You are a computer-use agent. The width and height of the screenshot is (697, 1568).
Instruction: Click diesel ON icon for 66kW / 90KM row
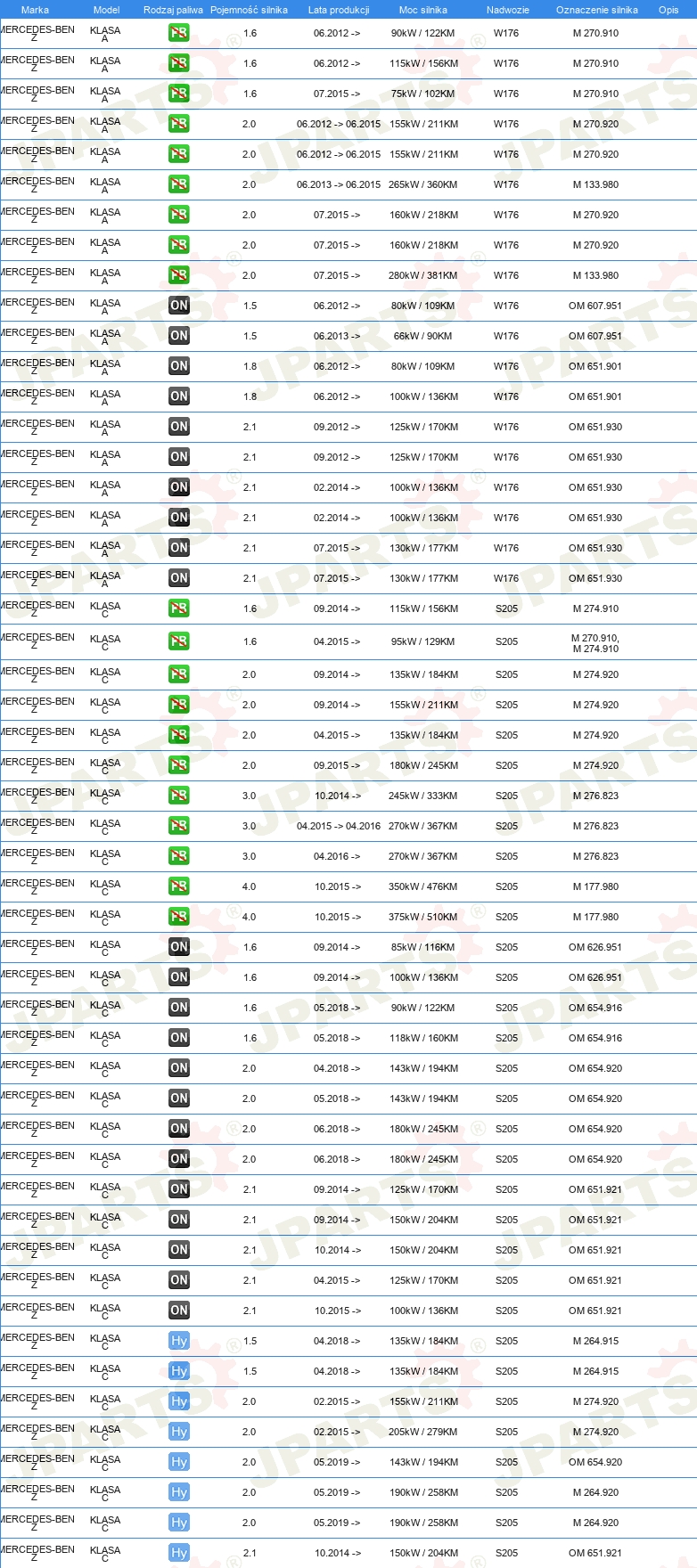coord(179,336)
